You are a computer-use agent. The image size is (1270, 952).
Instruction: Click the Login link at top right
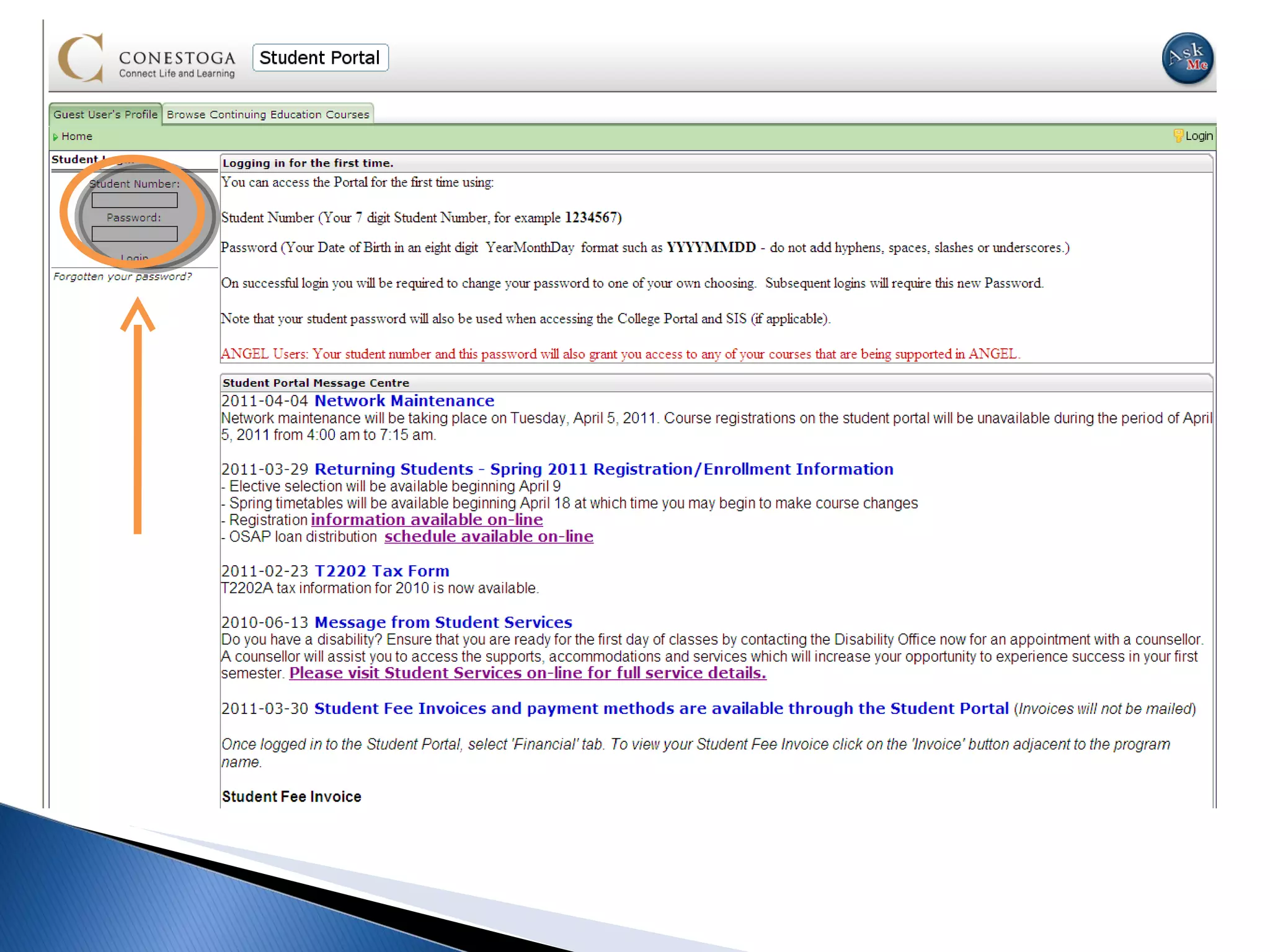pyautogui.click(x=1199, y=136)
